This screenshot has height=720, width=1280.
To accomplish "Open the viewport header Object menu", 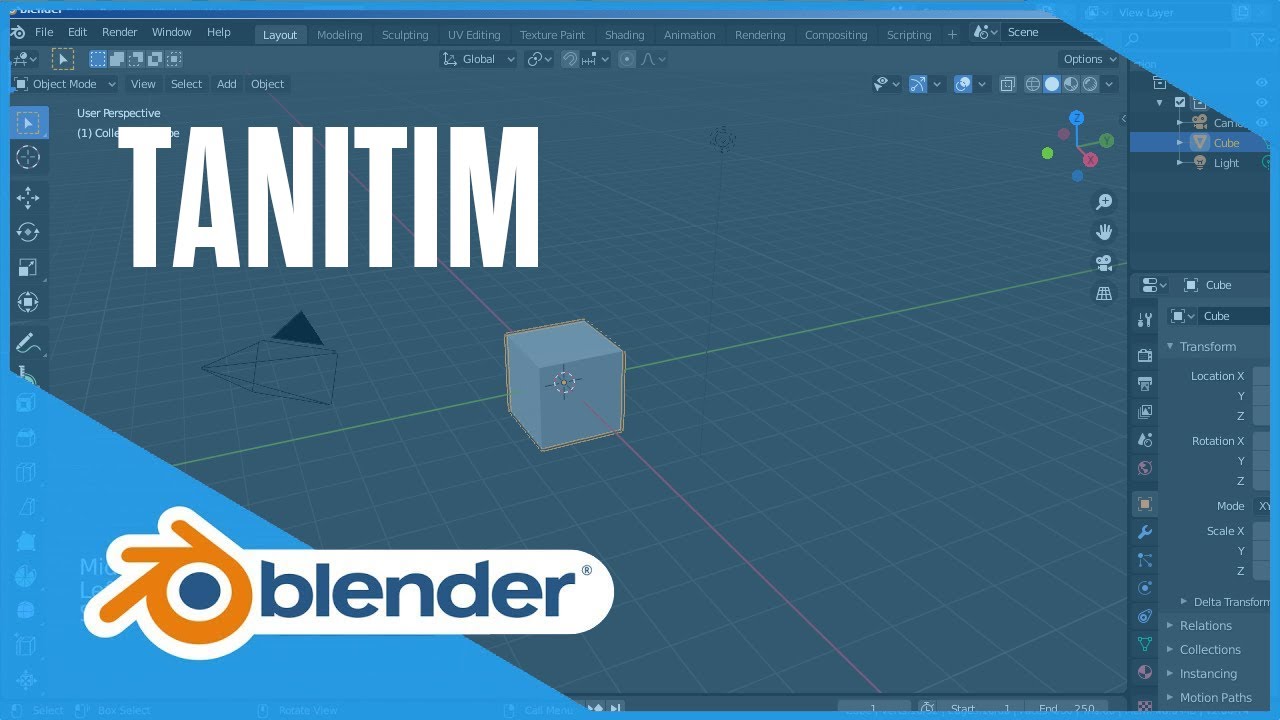I will click(267, 84).
